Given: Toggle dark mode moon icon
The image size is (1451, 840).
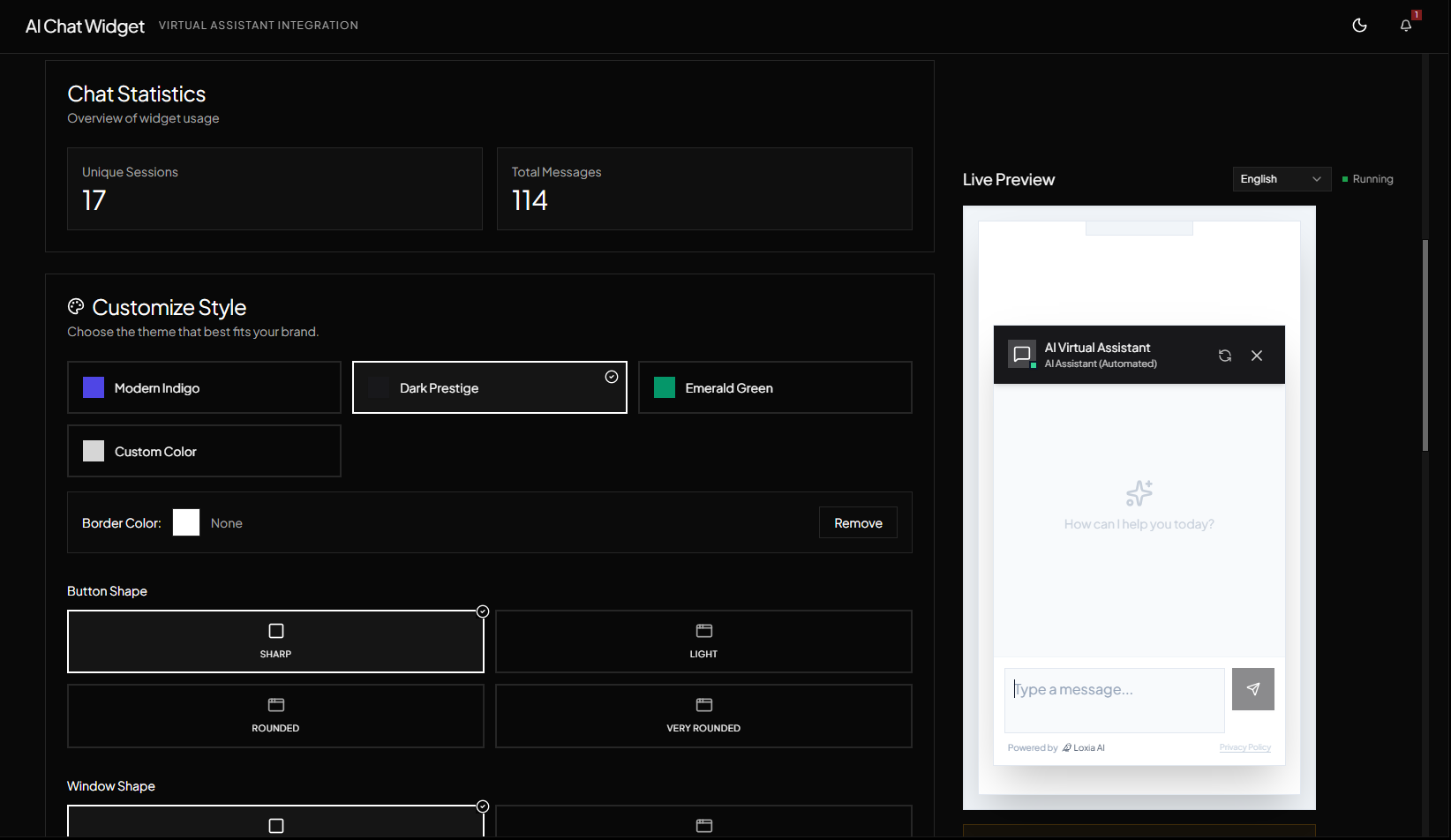Looking at the screenshot, I should click(x=1359, y=26).
